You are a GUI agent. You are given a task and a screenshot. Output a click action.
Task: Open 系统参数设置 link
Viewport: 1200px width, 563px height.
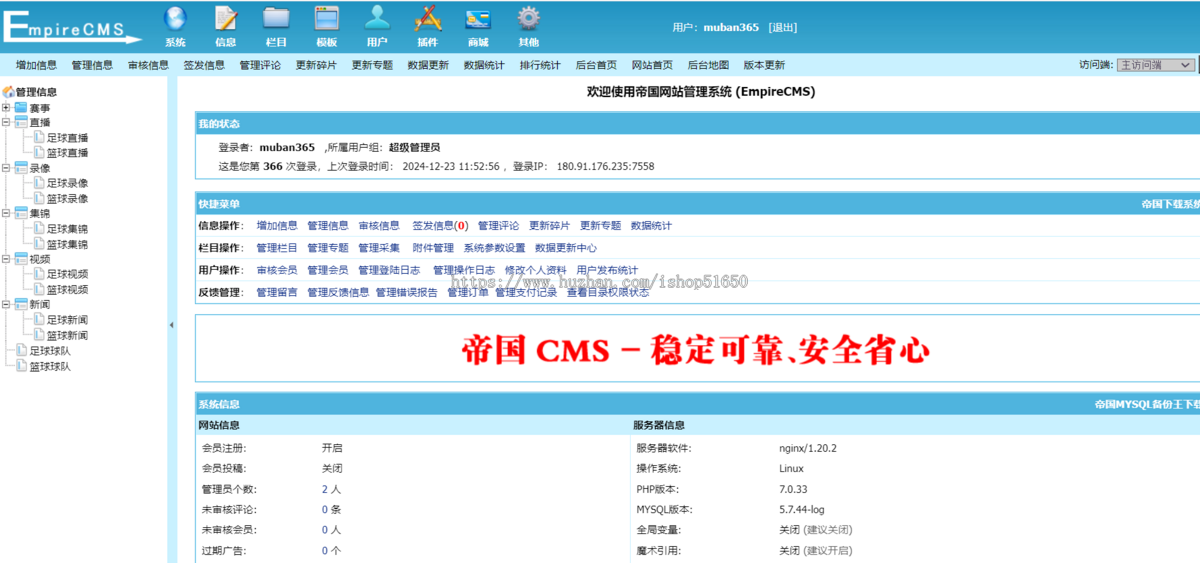point(494,248)
